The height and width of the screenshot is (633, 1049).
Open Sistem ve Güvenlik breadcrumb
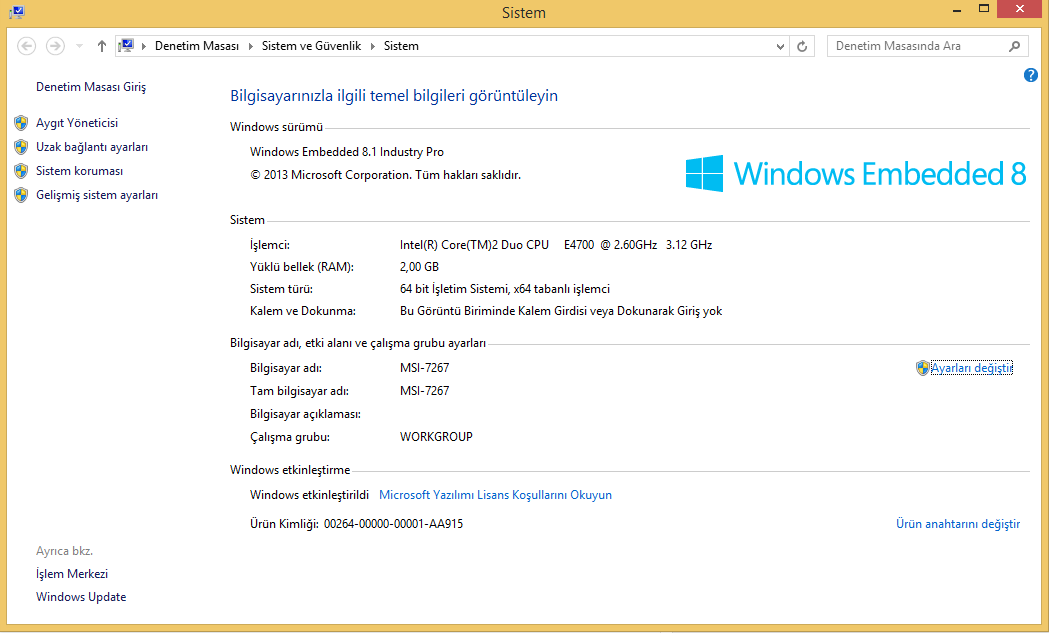(311, 46)
